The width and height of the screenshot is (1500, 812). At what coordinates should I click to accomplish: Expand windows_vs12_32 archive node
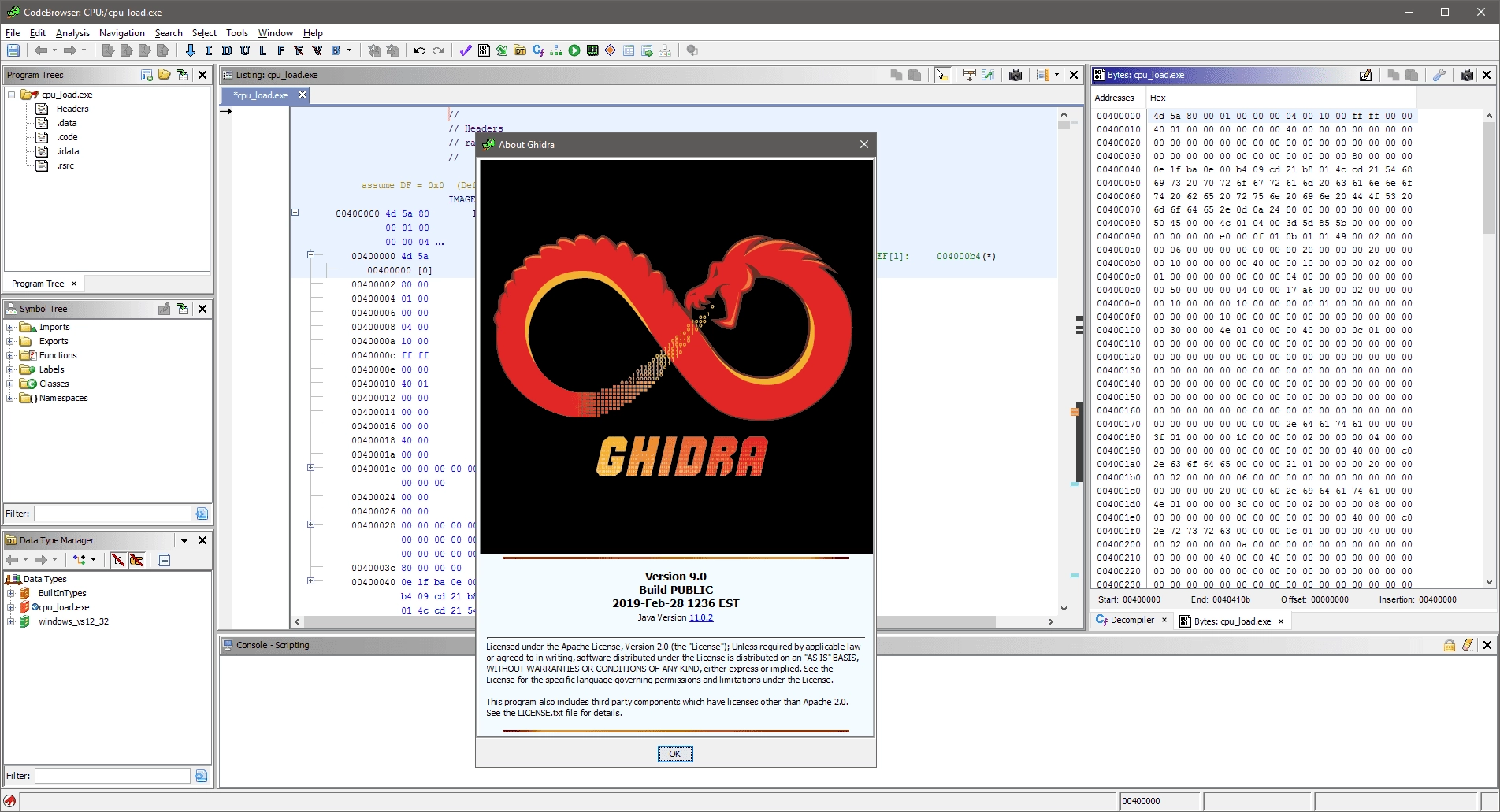11,621
